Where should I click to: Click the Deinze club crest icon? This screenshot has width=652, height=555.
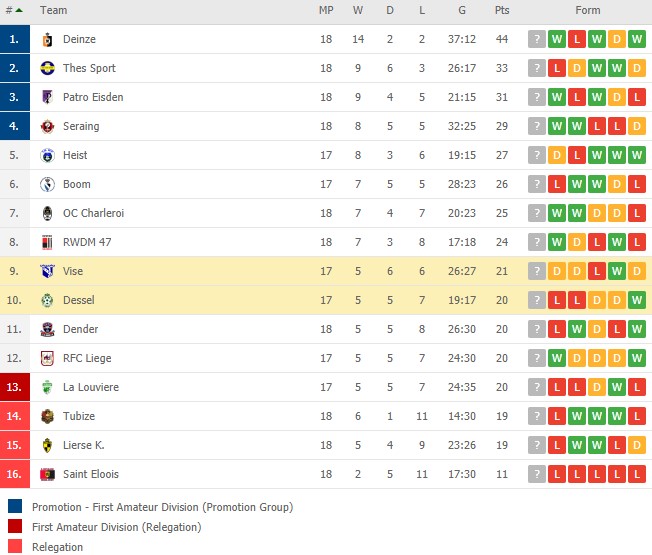[47, 39]
